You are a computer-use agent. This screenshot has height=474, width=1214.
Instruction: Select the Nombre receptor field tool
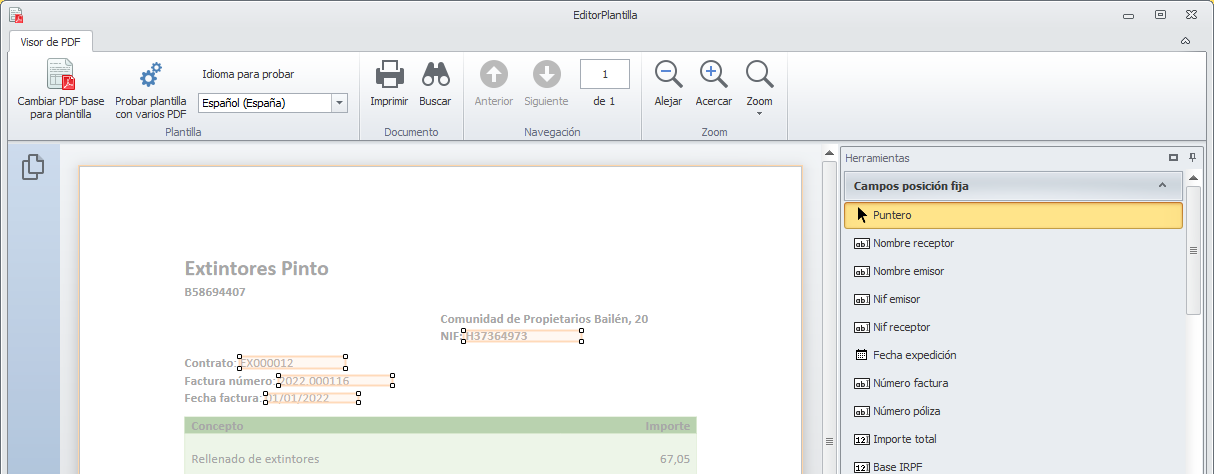coord(1013,243)
